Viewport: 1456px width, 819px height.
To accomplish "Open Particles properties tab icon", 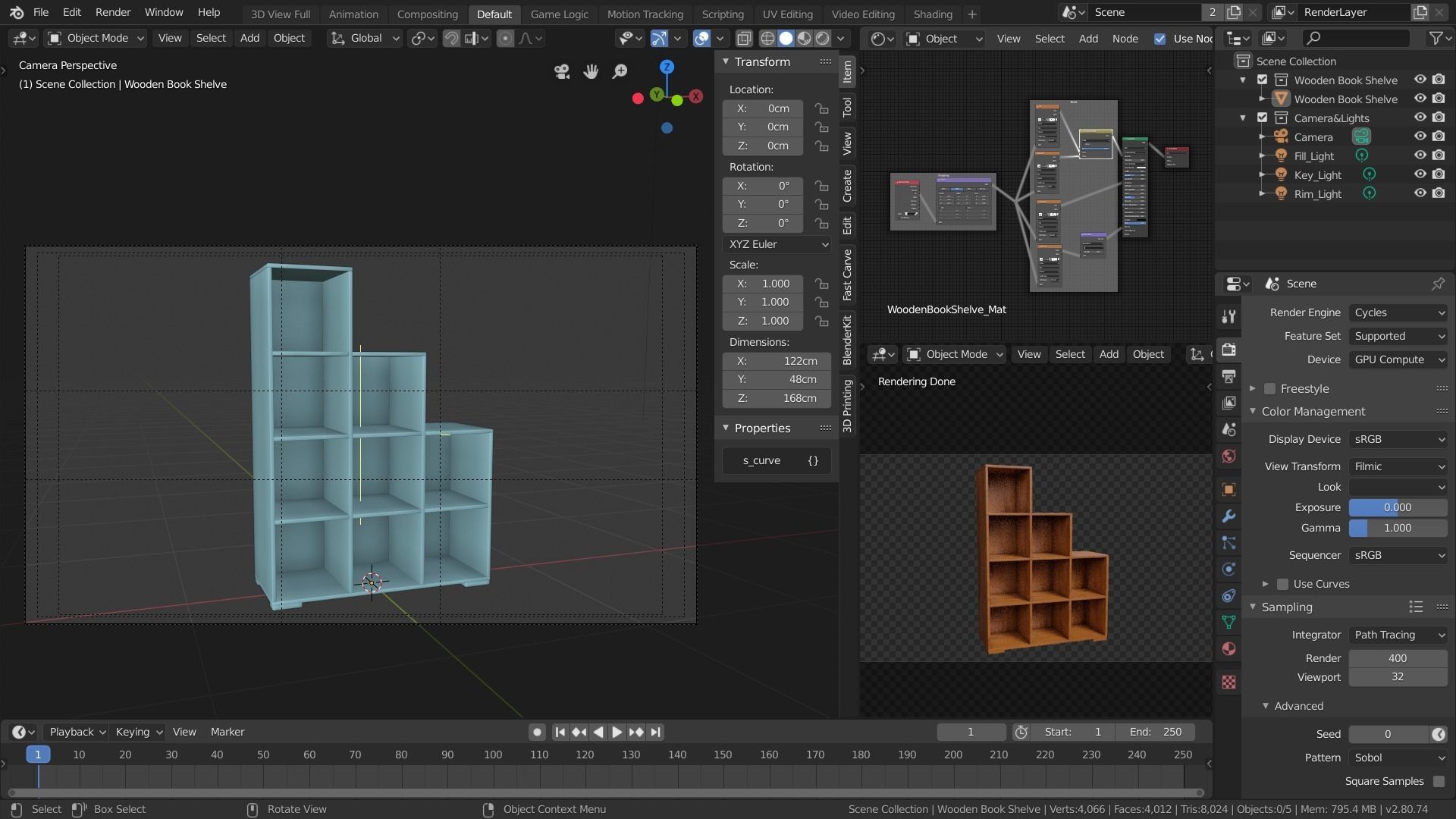I will (1229, 543).
